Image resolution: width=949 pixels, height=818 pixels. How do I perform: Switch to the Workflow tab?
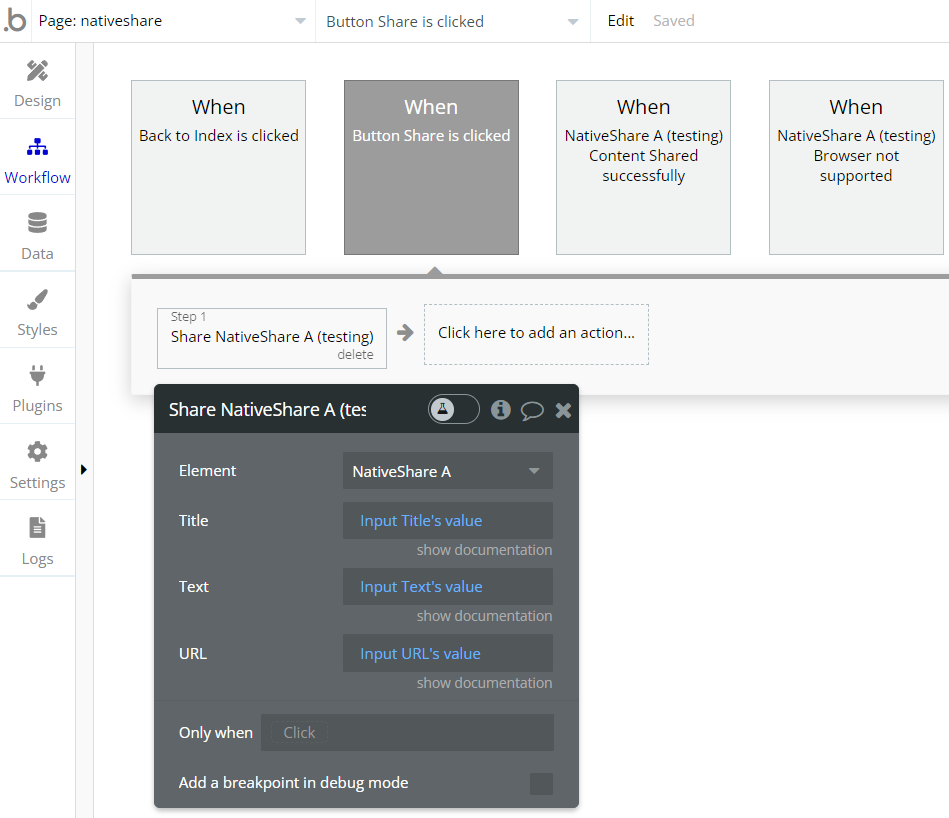click(x=37, y=160)
